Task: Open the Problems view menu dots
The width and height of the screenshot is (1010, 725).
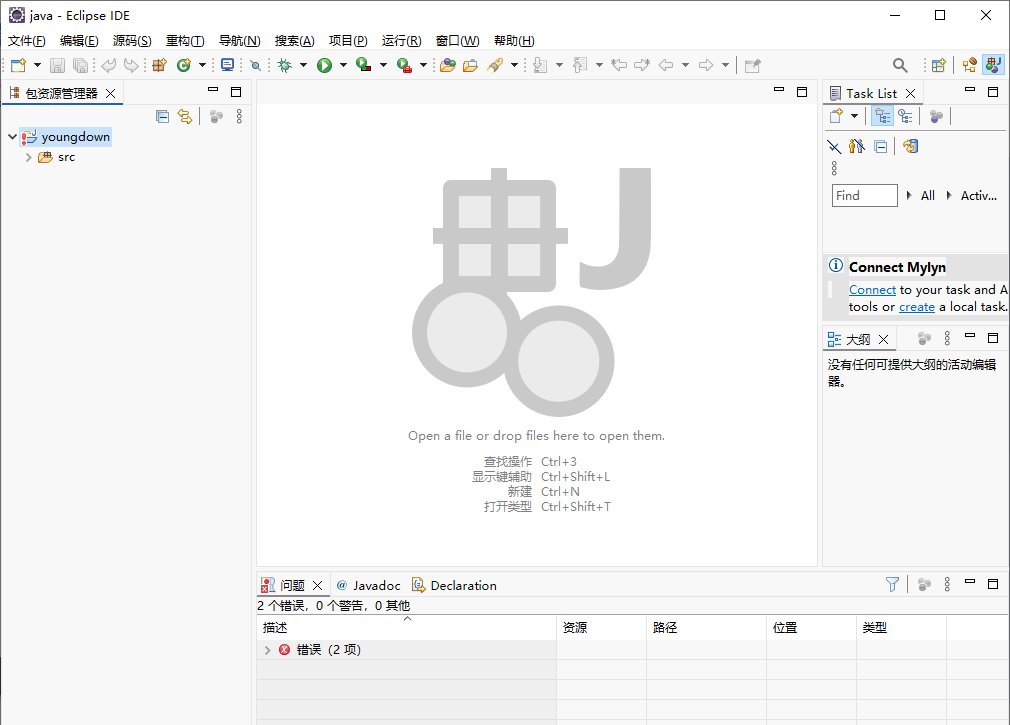Action: 947,585
